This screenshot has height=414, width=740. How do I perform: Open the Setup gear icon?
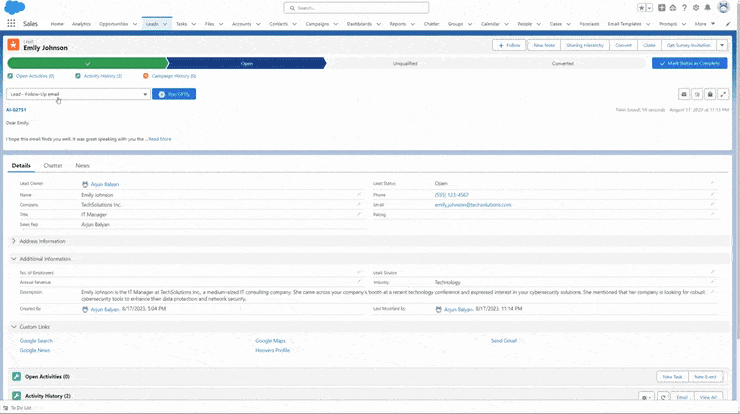pyautogui.click(x=696, y=8)
